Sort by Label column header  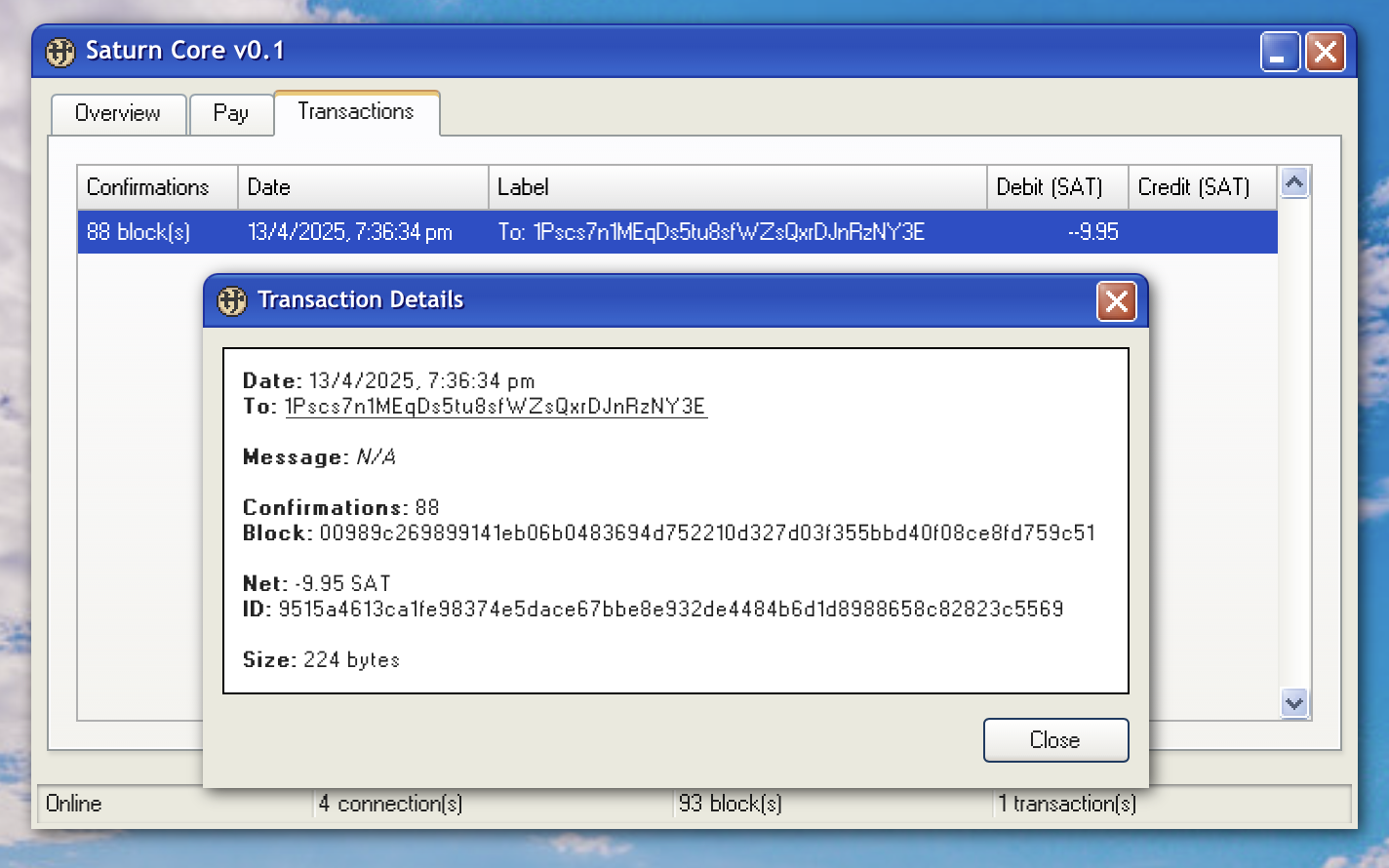point(737,187)
